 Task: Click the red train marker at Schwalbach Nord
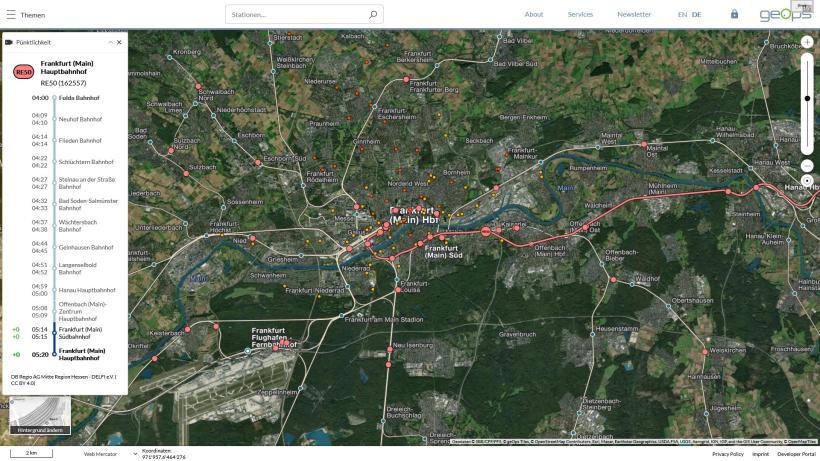coord(198,86)
